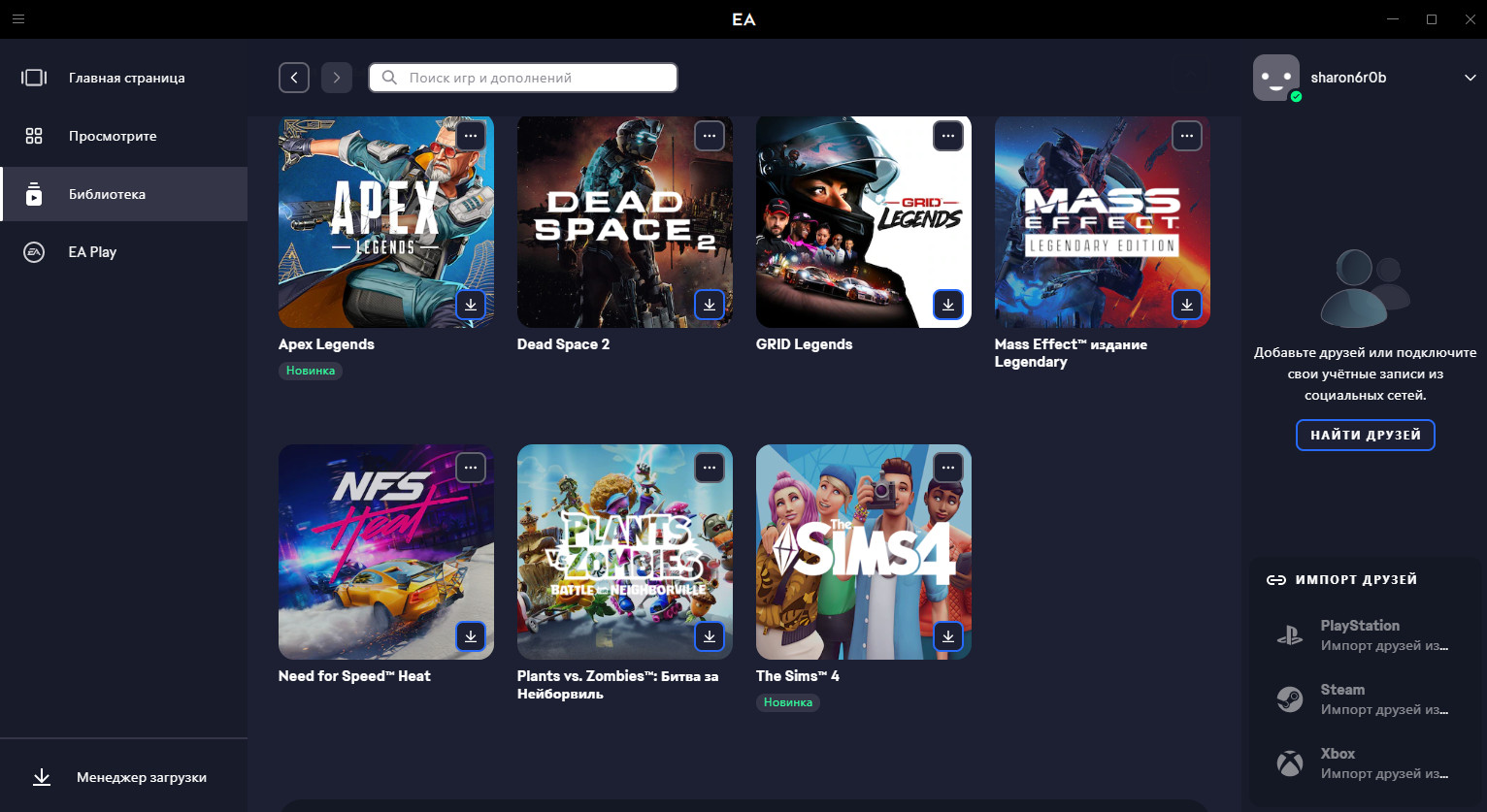Open the Dead Space 2 cover art
This screenshot has width=1487, height=812.
pos(625,221)
